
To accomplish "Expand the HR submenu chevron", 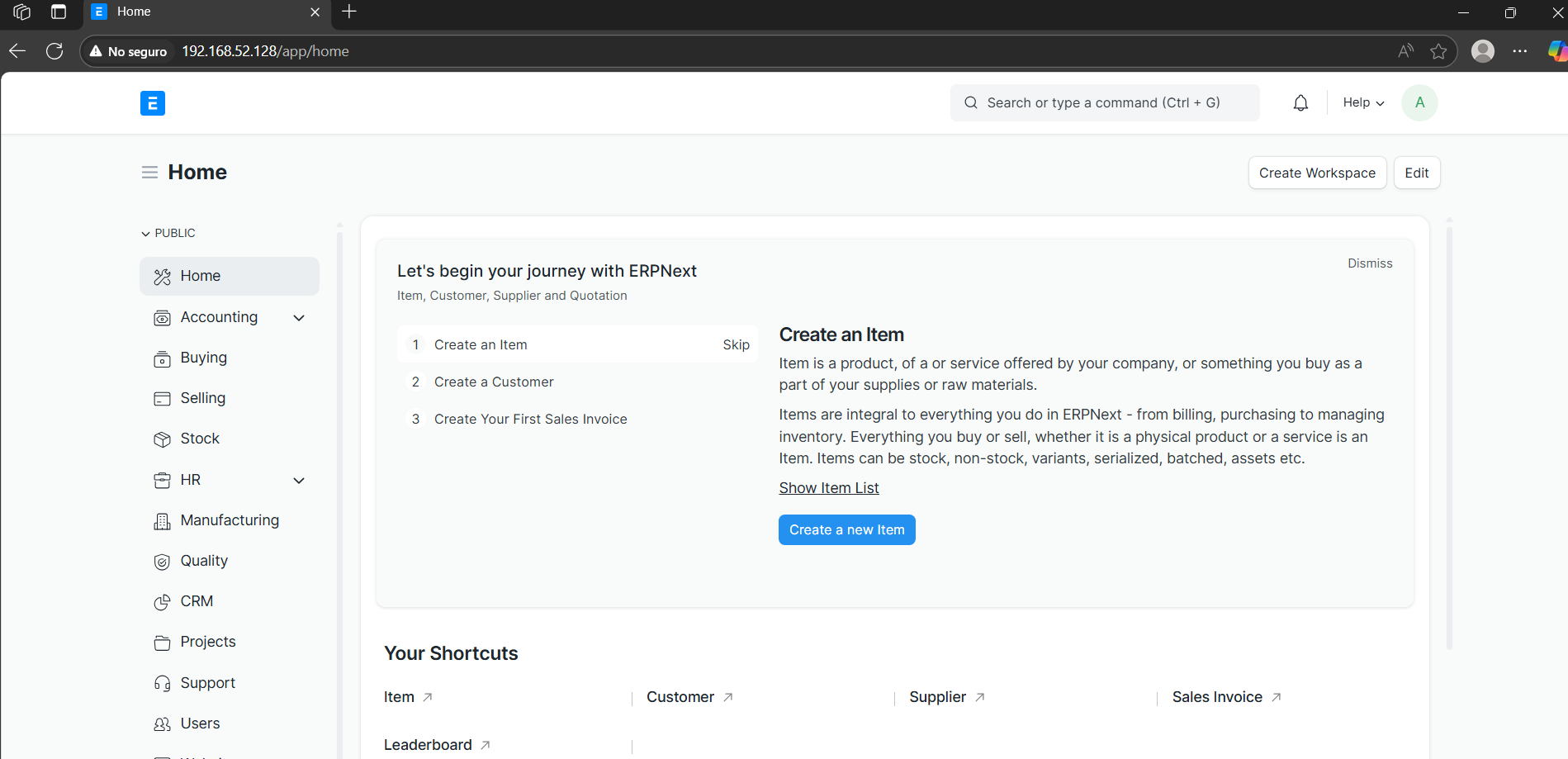I will coord(299,481).
